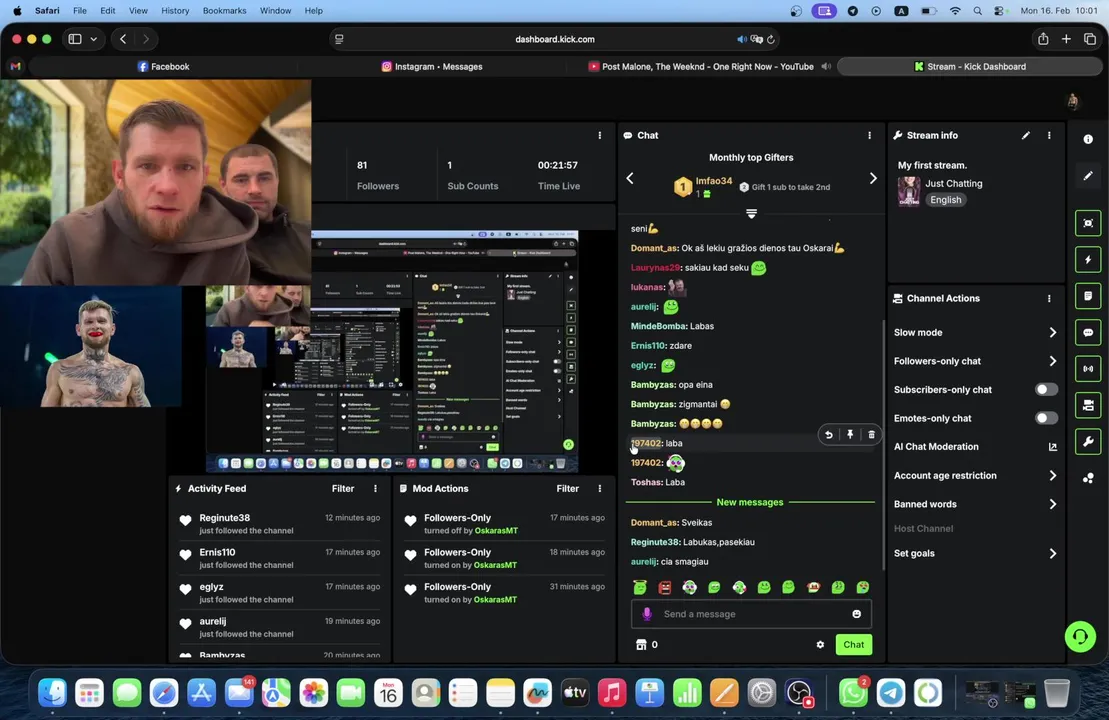Open Safari Bookmarks menu
The image size is (1109, 720).
click(x=224, y=11)
